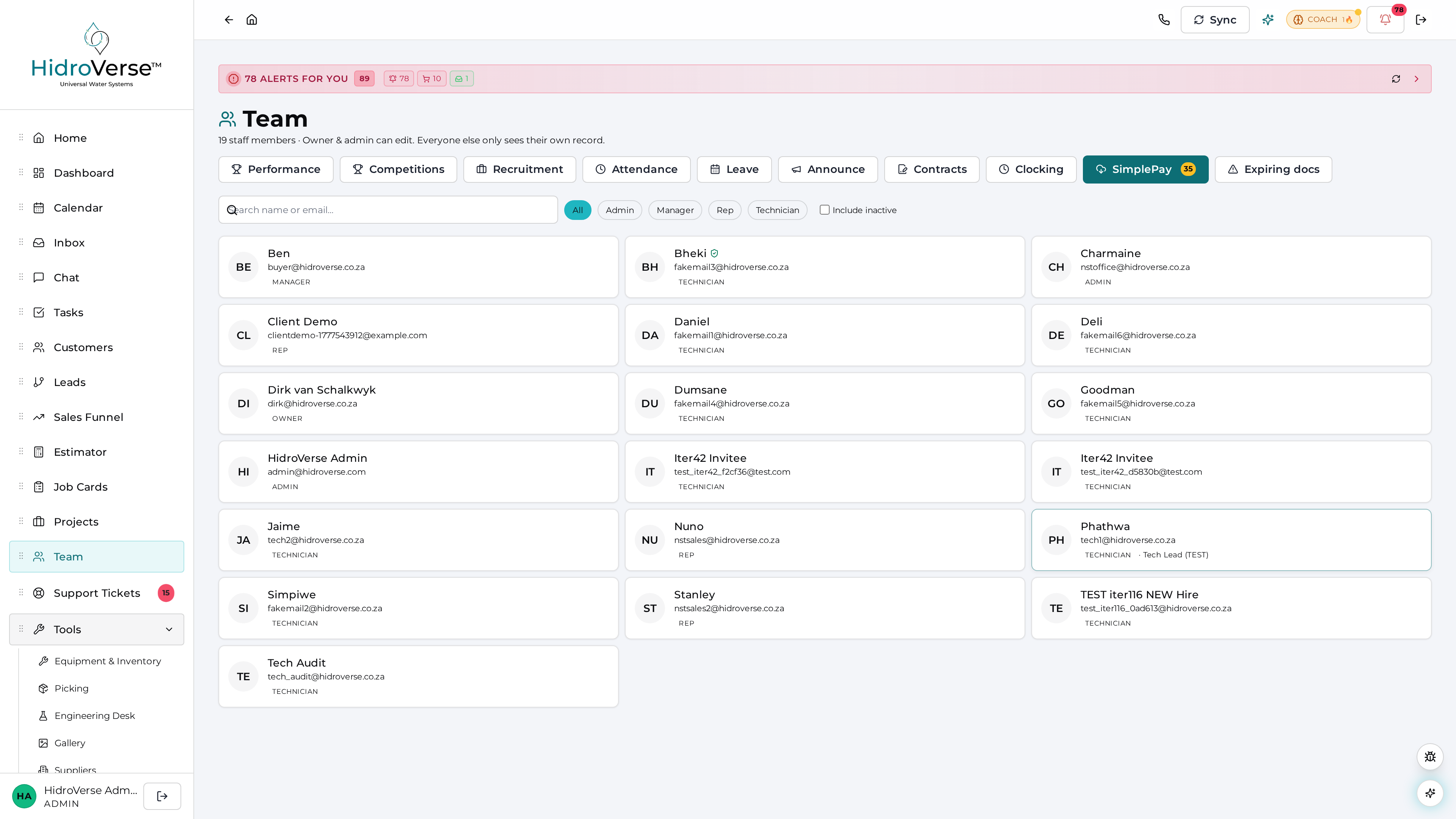Enable the Include inactive checkbox
The height and width of the screenshot is (819, 1456).
click(x=825, y=210)
